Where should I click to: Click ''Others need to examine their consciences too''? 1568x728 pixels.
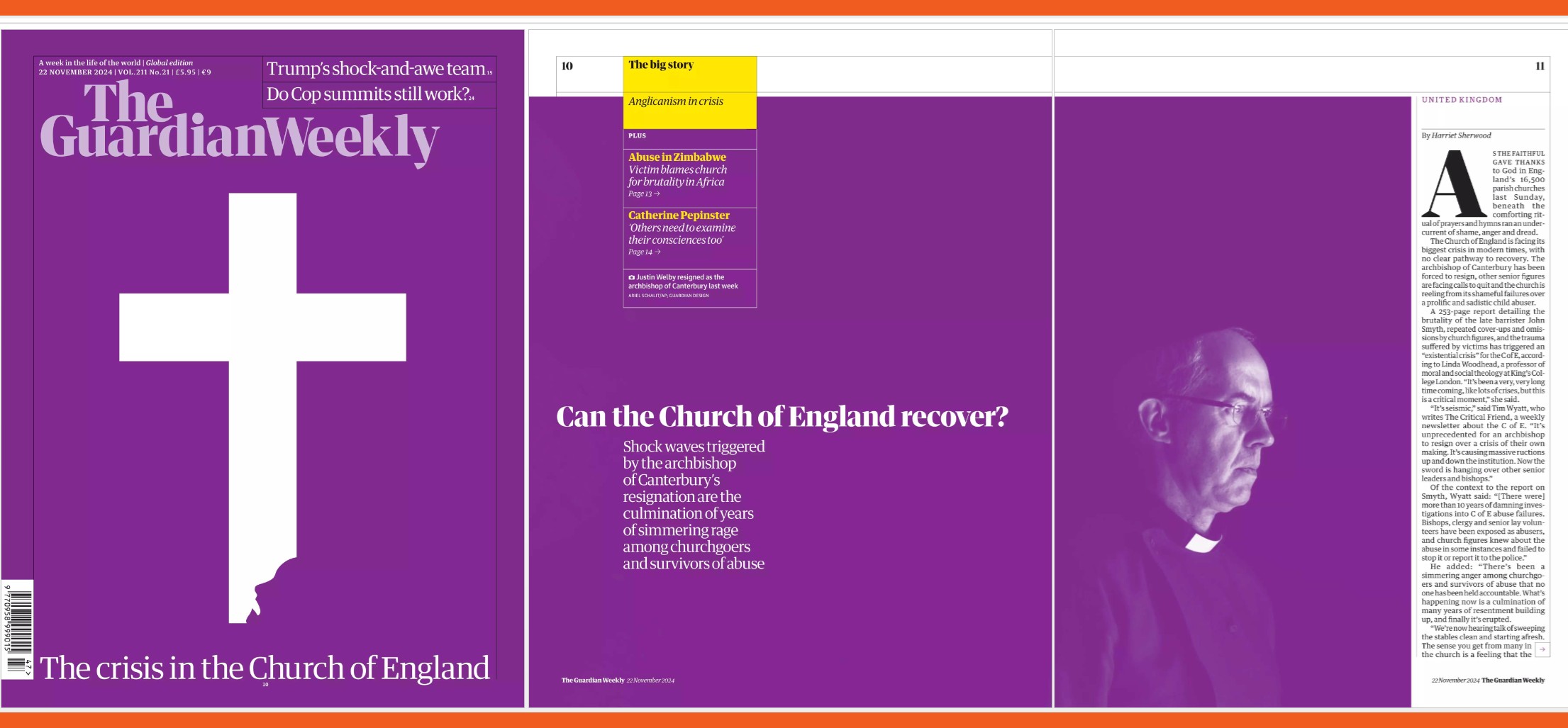point(682,234)
